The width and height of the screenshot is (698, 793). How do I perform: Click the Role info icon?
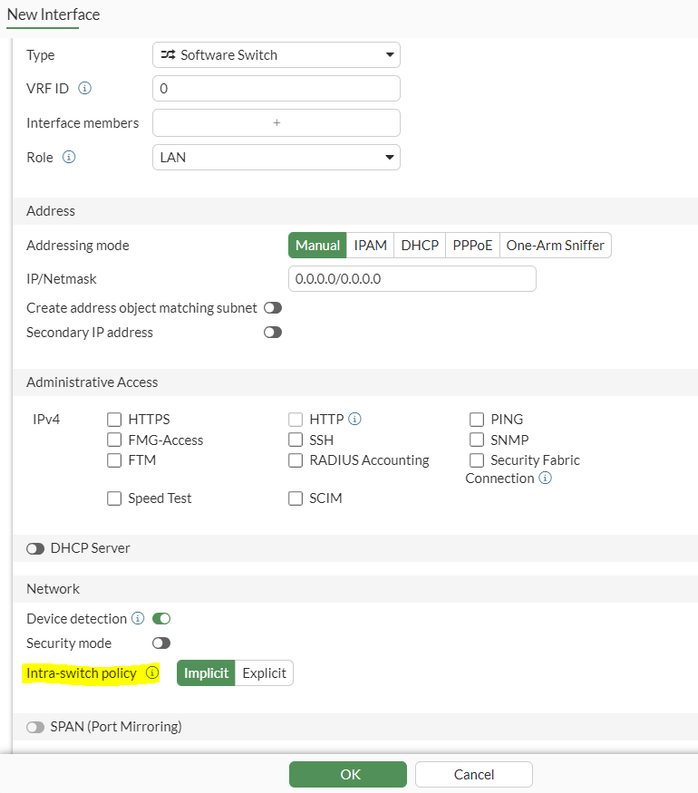[x=69, y=158]
